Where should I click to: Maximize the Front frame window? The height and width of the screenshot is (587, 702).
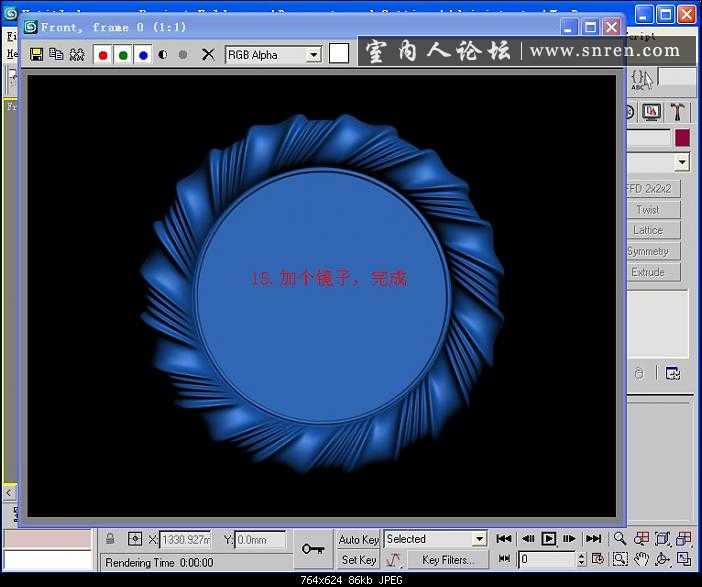590,27
